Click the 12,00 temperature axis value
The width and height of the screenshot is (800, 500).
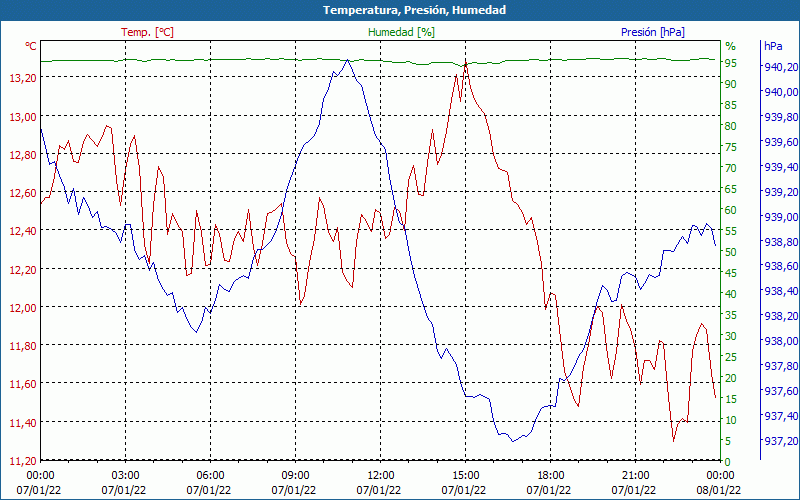(23, 307)
